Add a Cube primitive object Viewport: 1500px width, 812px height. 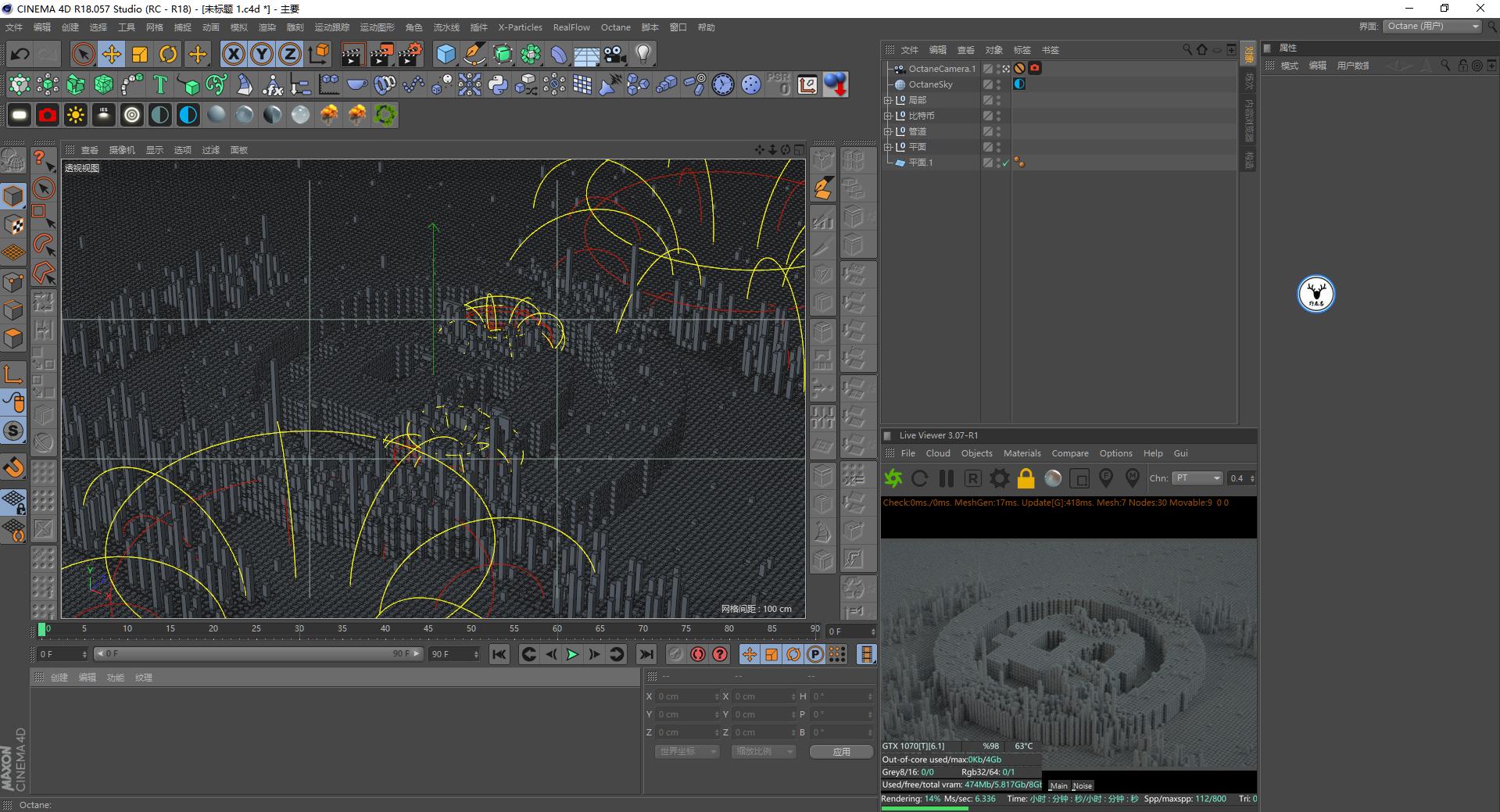point(446,54)
